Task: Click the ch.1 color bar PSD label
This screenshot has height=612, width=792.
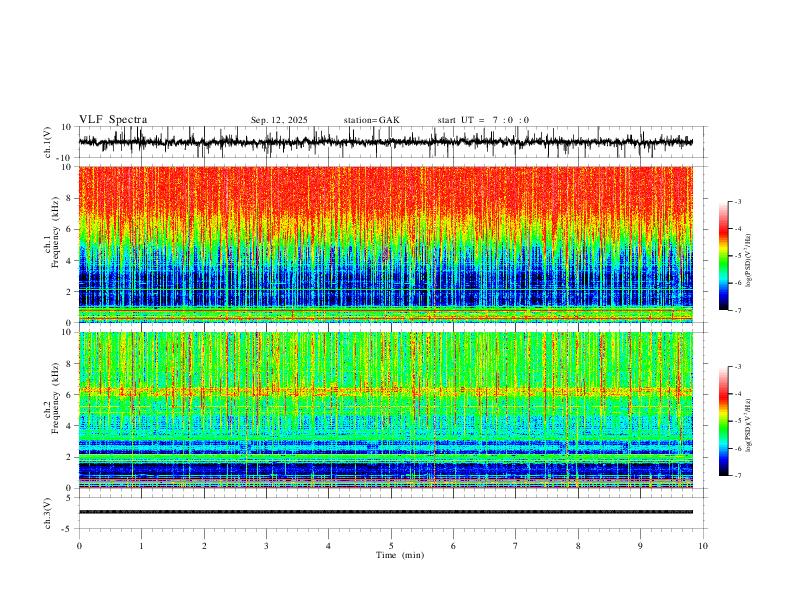Action: (x=748, y=261)
